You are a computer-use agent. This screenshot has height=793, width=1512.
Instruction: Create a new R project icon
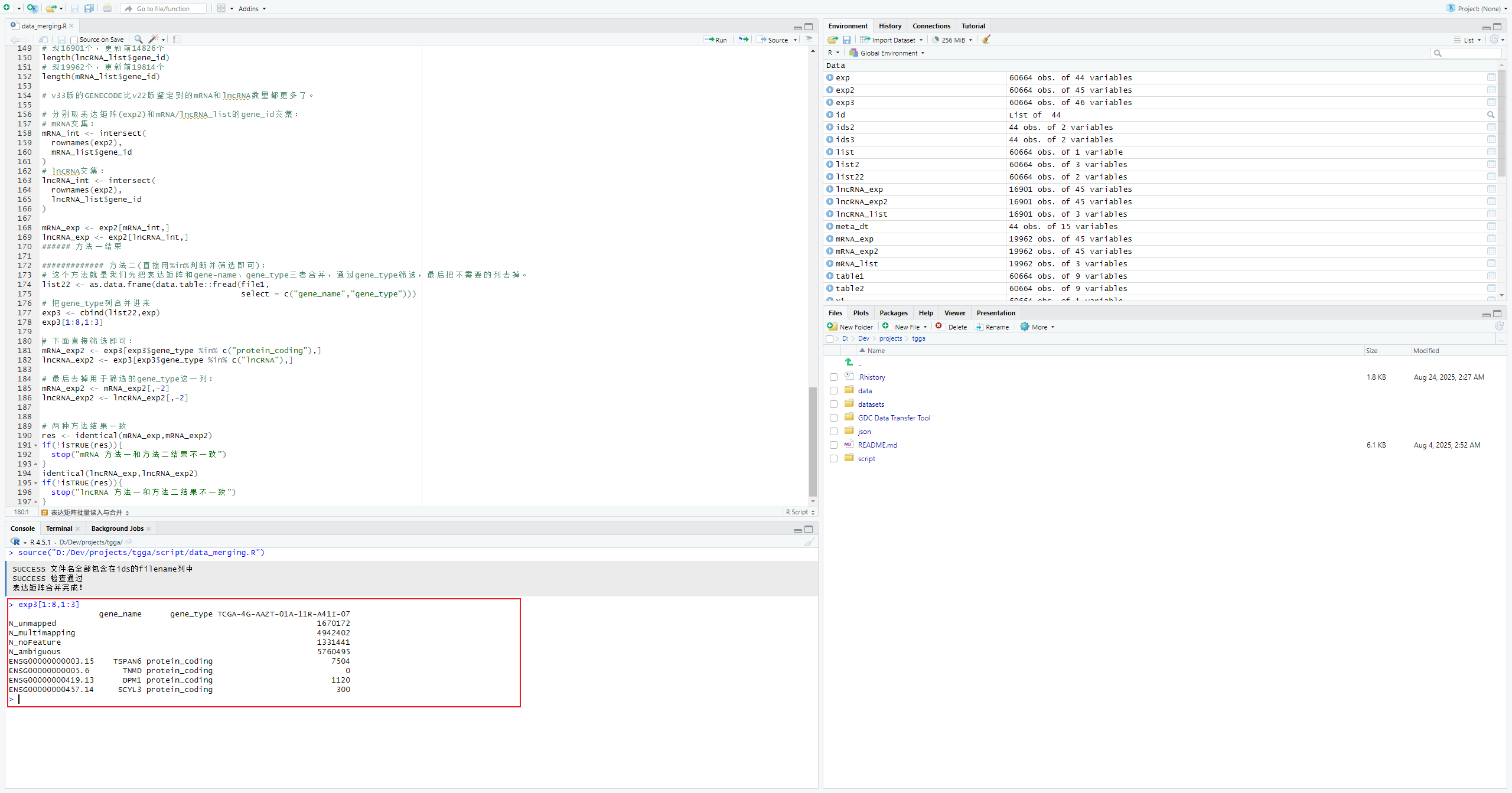pos(32,8)
